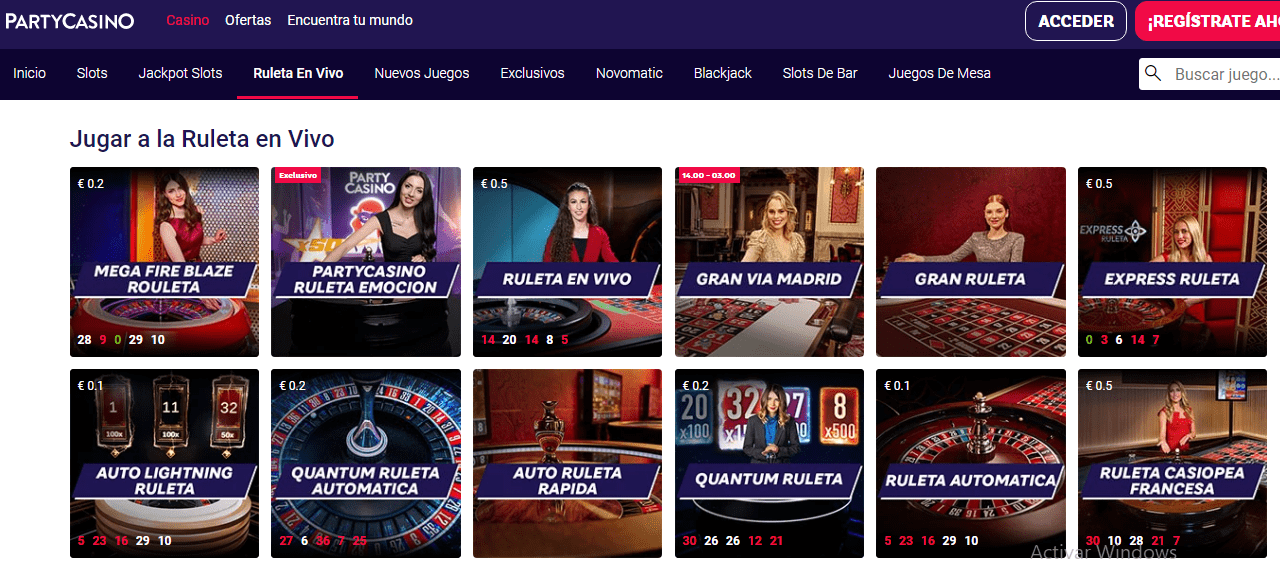This screenshot has height=566, width=1280.
Task: Click recent numbers 30 26 26 12 21
Action: click(733, 541)
